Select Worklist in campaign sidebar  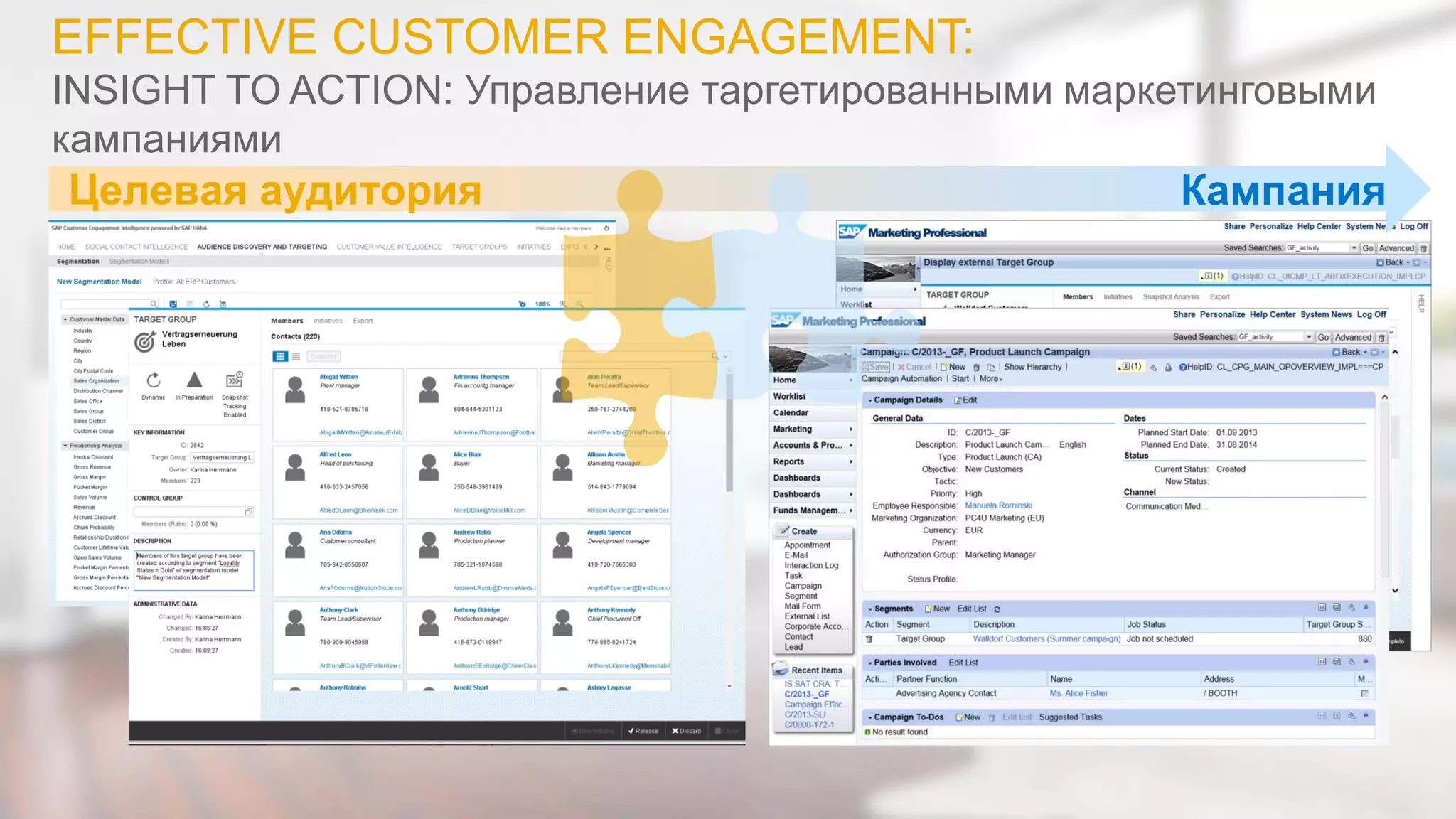(790, 397)
